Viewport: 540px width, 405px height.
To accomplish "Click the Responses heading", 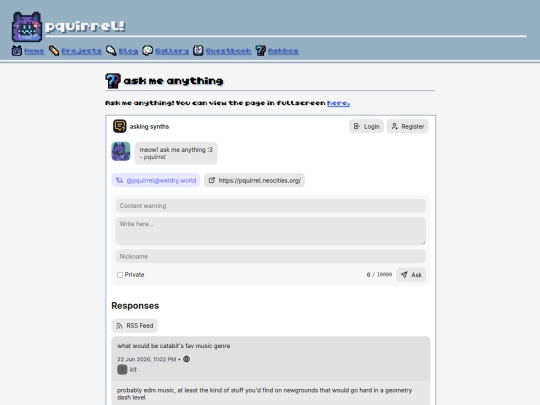I will coord(135,306).
